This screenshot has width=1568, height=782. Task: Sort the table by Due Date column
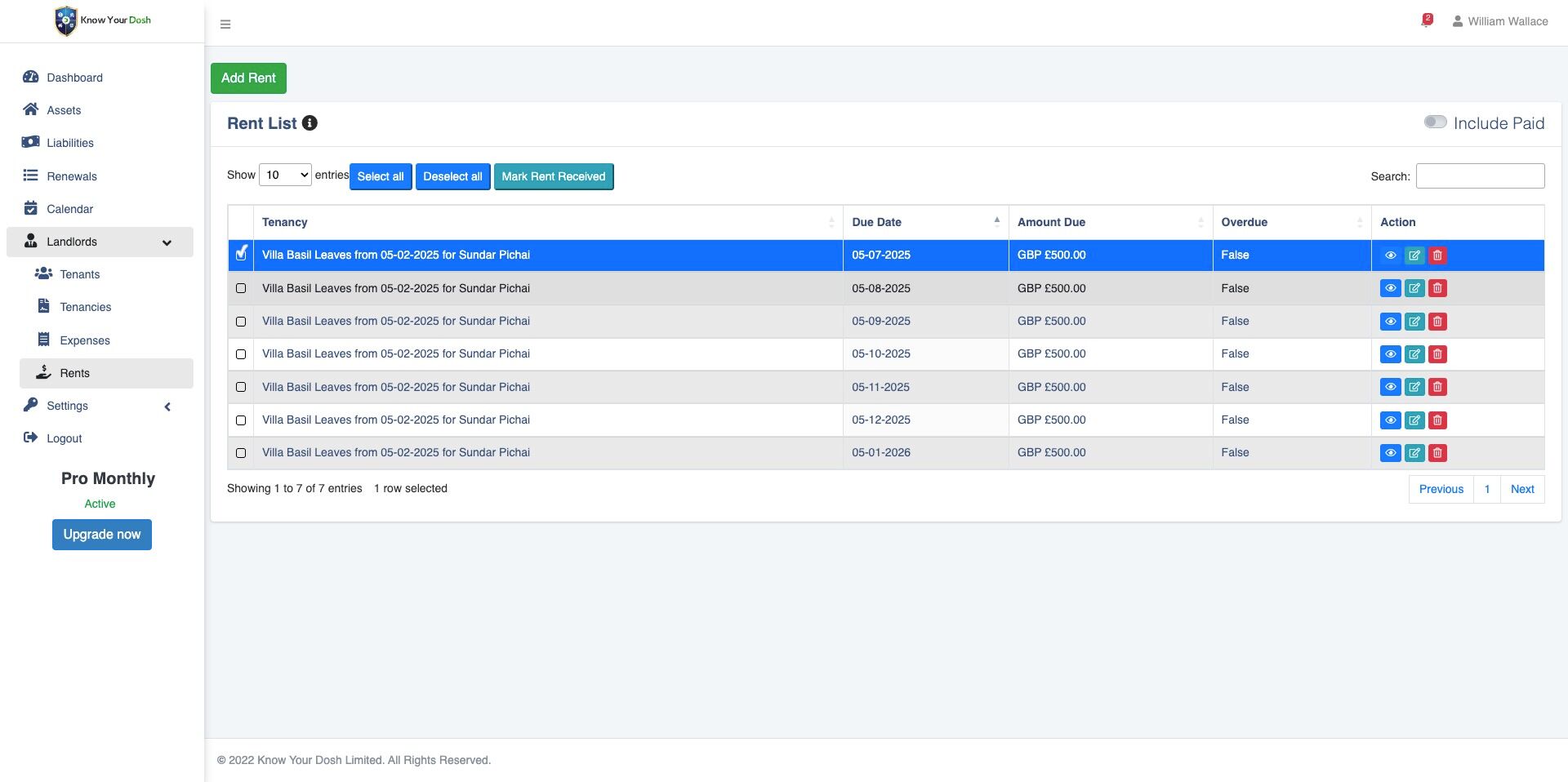click(x=925, y=222)
